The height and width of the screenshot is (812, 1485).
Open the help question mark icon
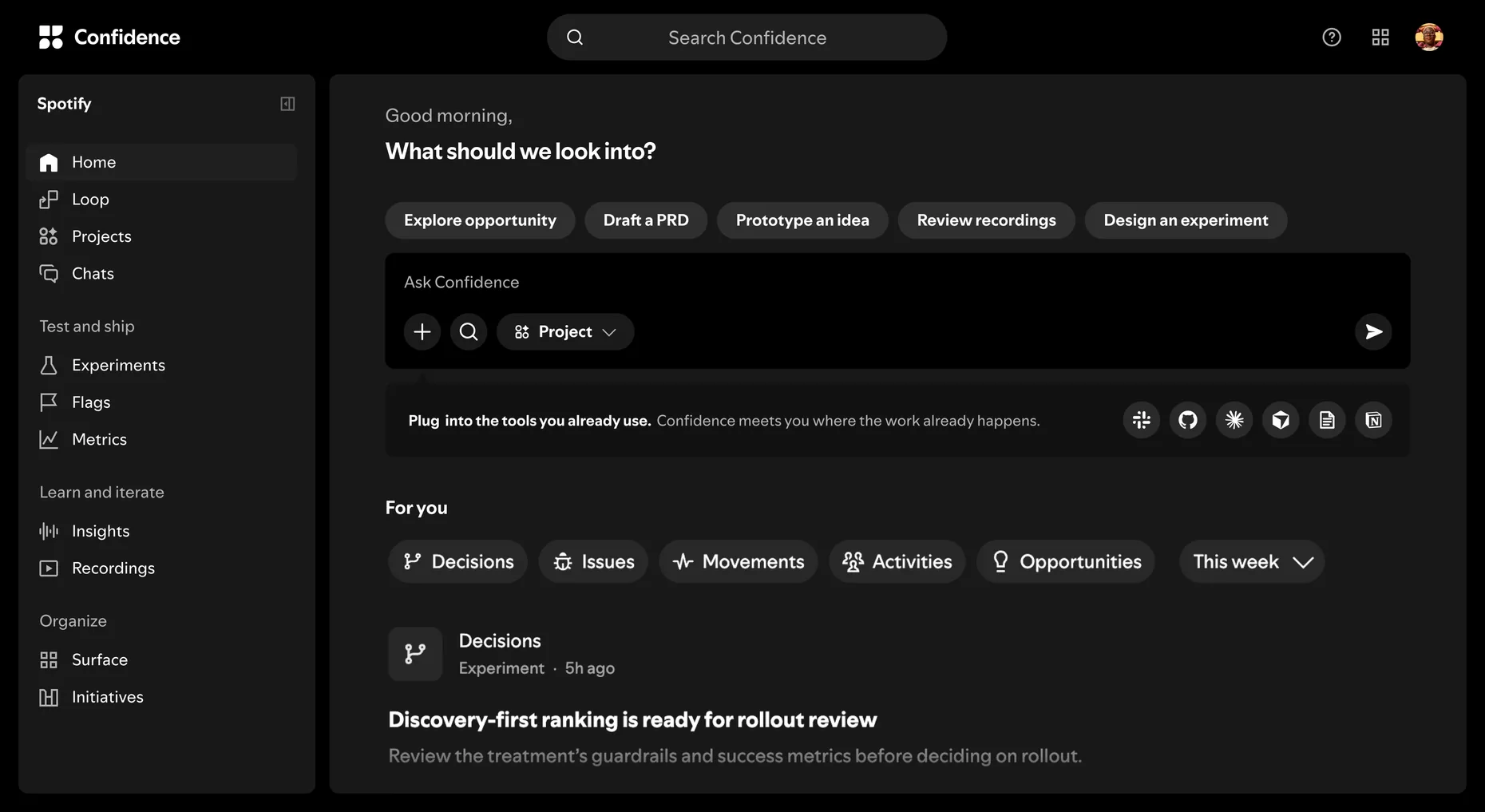1331,37
